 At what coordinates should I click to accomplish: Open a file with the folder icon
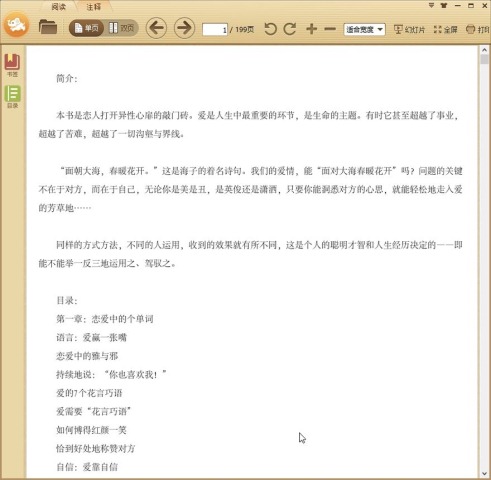48,27
